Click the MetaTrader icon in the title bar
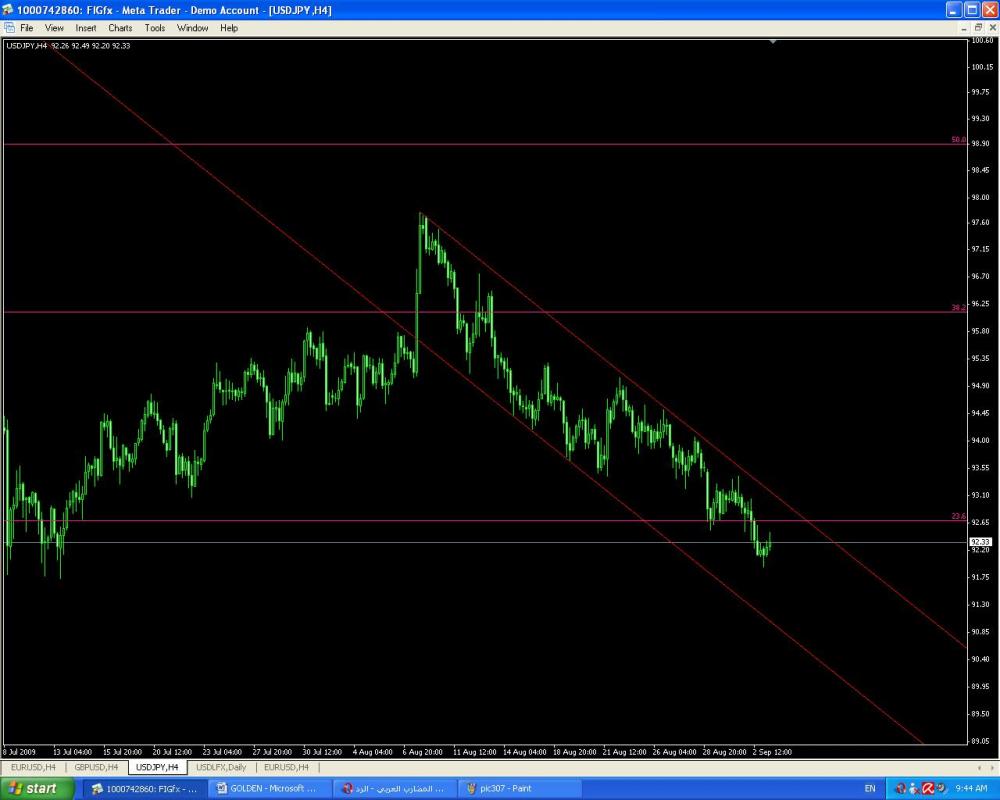 coord(7,10)
